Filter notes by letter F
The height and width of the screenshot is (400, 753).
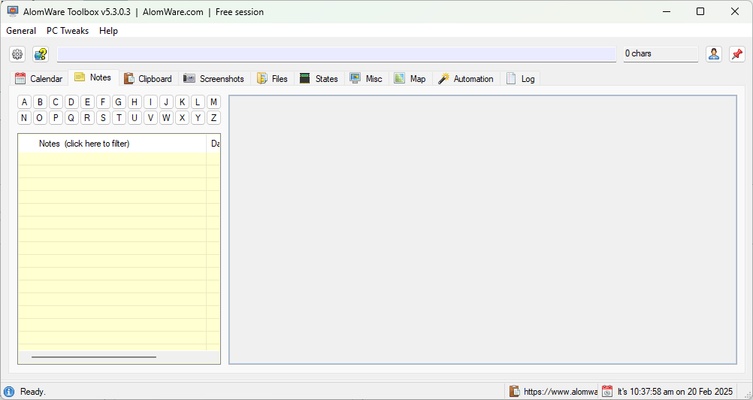(103, 102)
